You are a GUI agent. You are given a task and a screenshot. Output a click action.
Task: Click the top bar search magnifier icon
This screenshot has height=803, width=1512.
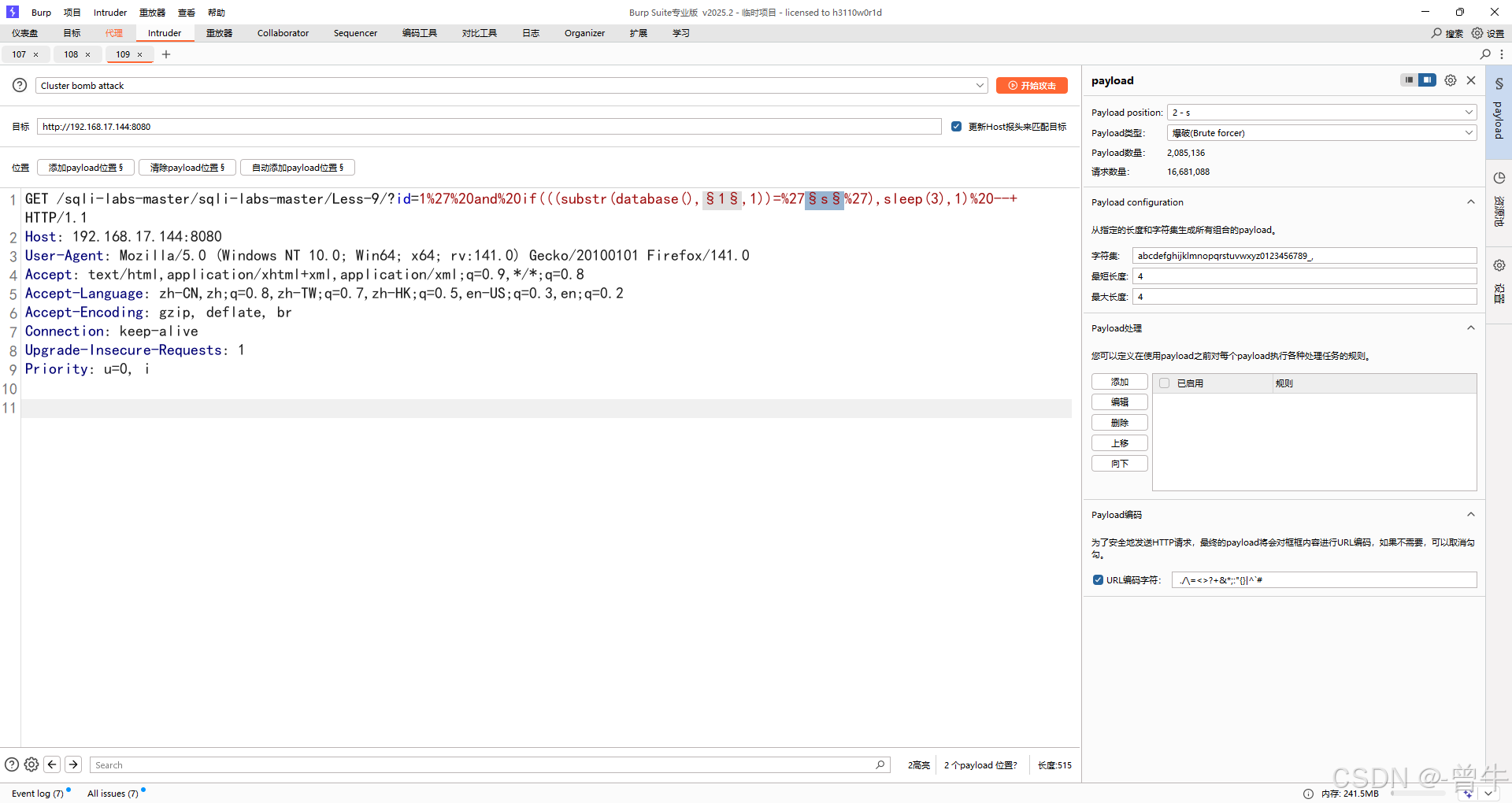click(1436, 33)
